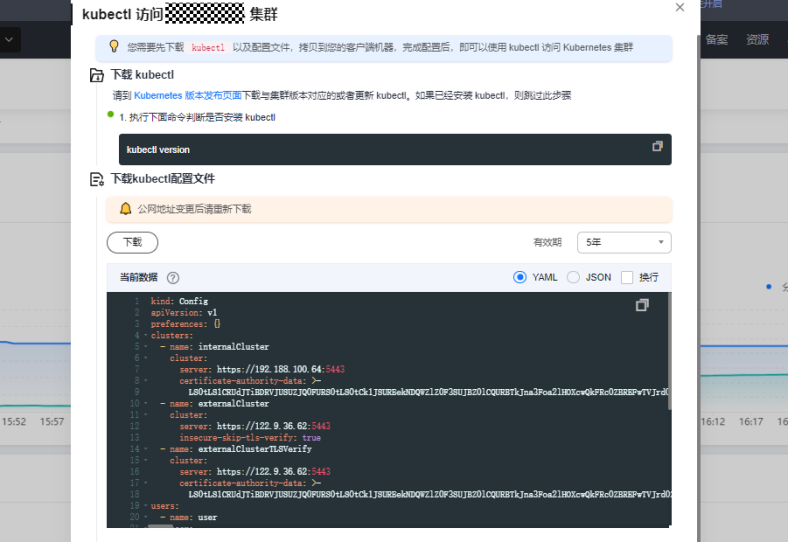Open Kubernetes 版本发布页面 link

[187, 96]
